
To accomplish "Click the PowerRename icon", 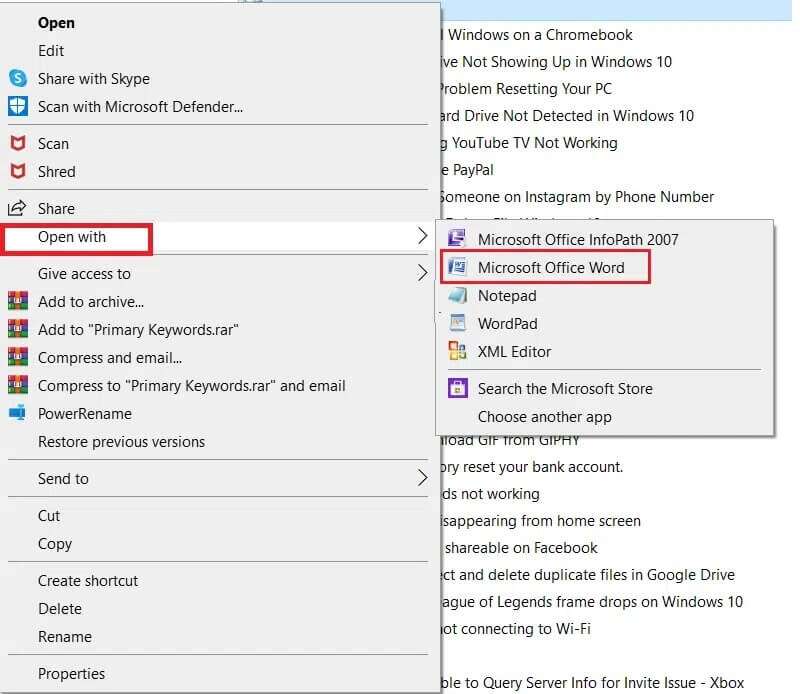I will [18, 413].
